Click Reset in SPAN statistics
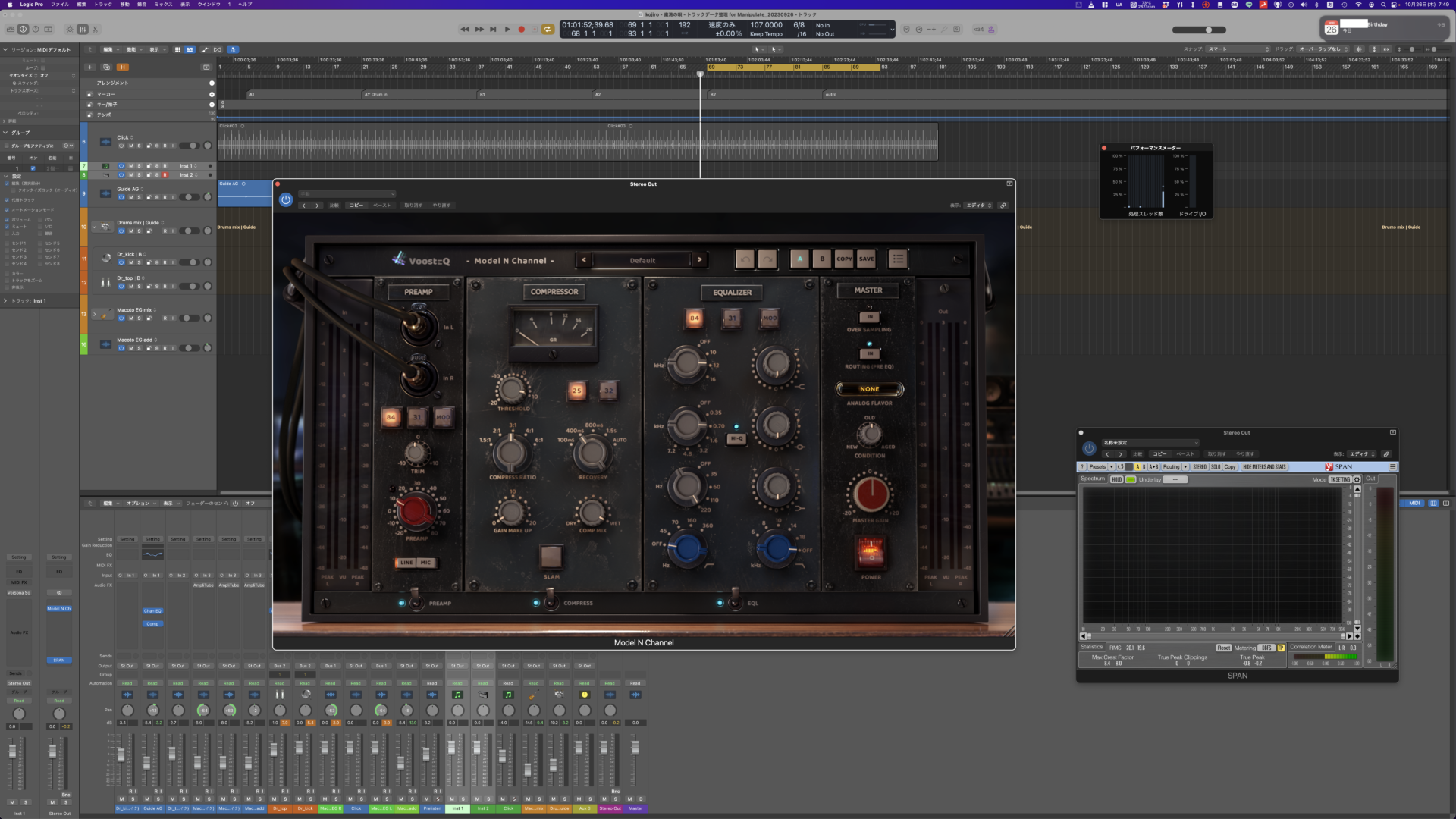Image resolution: width=1456 pixels, height=819 pixels. click(1223, 648)
